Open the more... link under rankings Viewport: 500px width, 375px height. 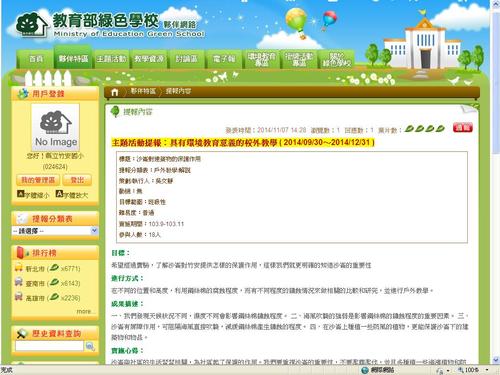point(86,311)
